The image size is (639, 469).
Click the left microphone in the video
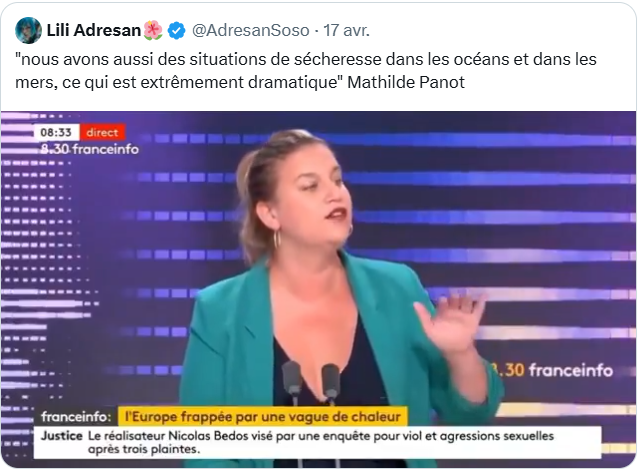292,381
